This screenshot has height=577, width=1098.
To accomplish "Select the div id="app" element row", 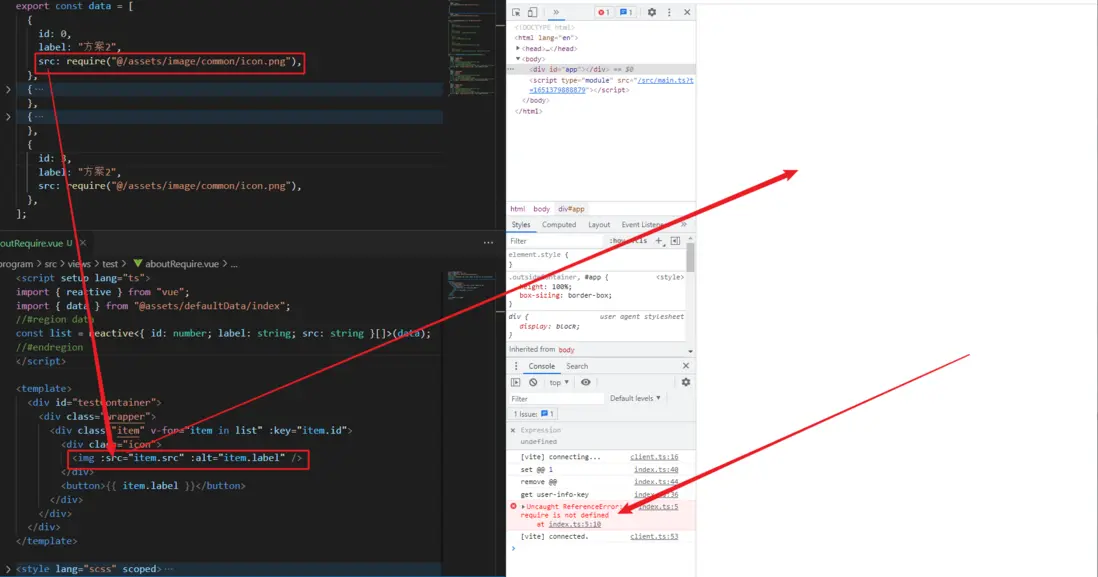I will 601,69.
